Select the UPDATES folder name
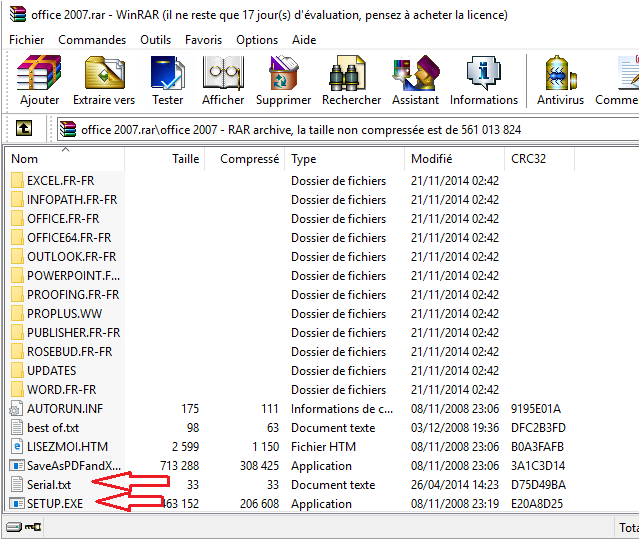 point(51,371)
